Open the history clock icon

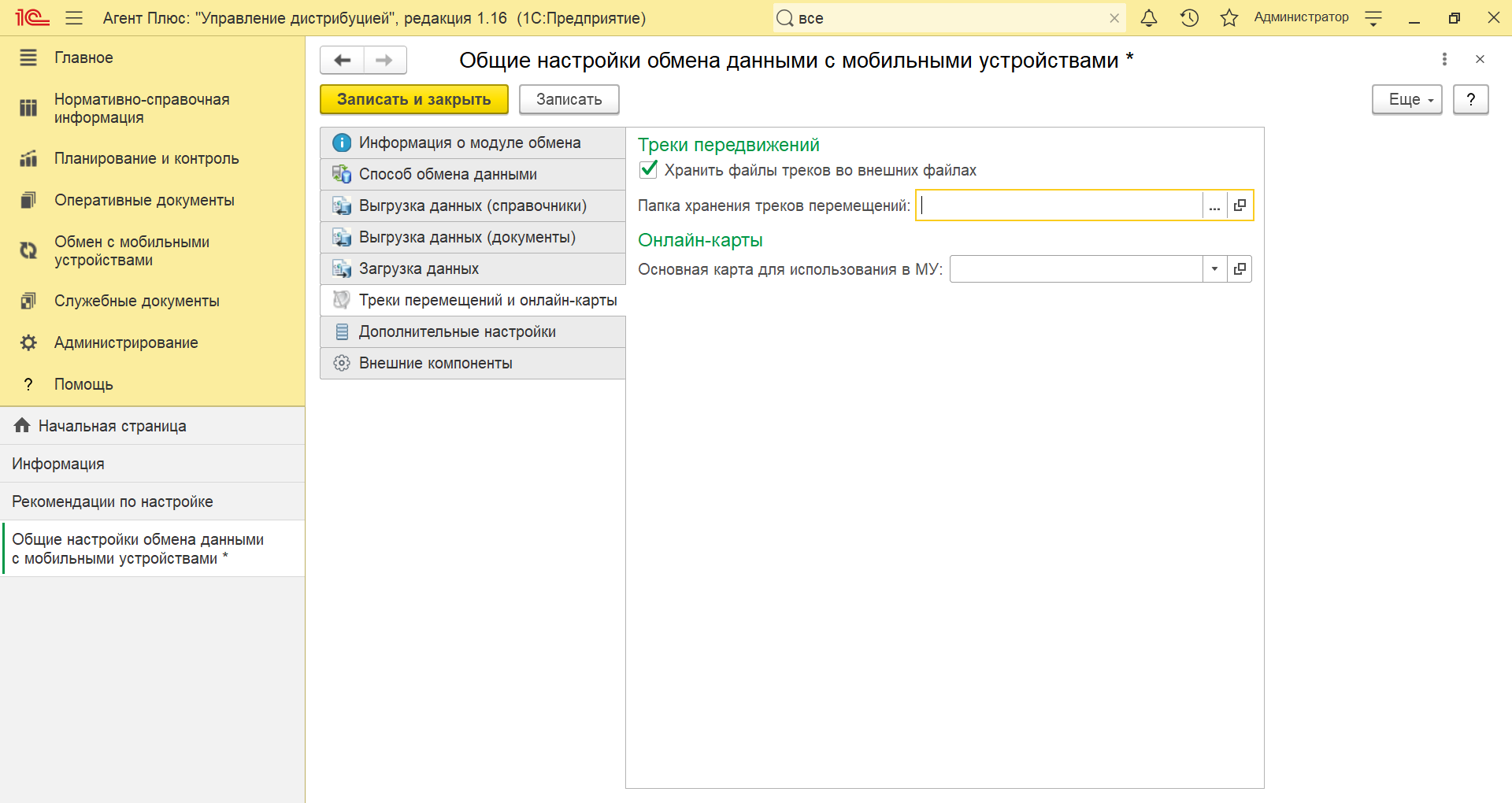tap(1189, 18)
